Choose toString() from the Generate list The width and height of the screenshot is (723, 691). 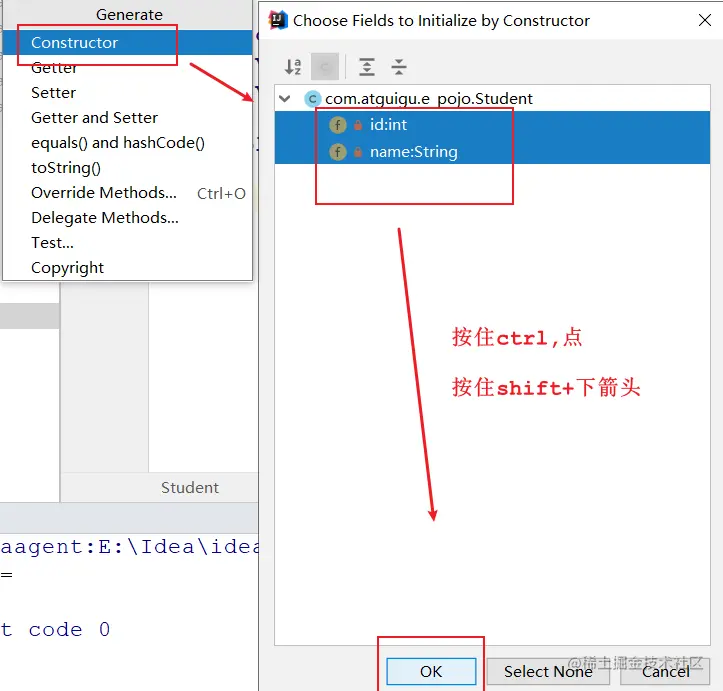coord(127,168)
